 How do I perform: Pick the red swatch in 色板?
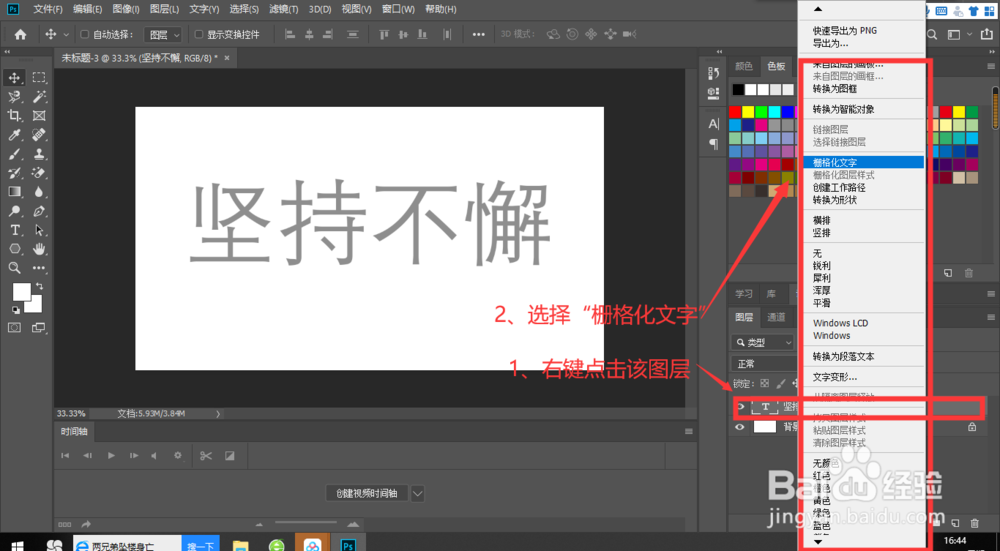coord(735,112)
